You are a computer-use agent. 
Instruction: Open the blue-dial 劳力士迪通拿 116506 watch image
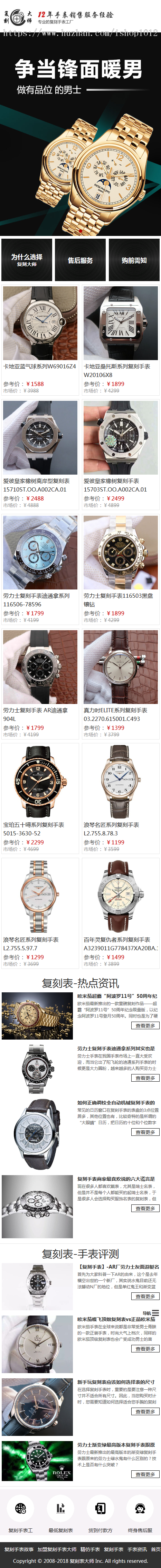[x=40, y=552]
